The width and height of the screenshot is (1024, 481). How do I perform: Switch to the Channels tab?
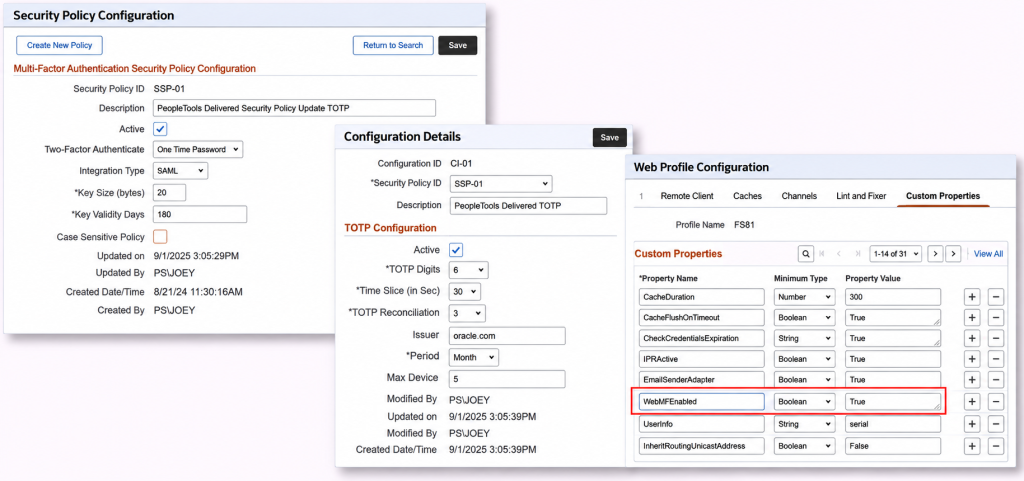[x=799, y=196]
